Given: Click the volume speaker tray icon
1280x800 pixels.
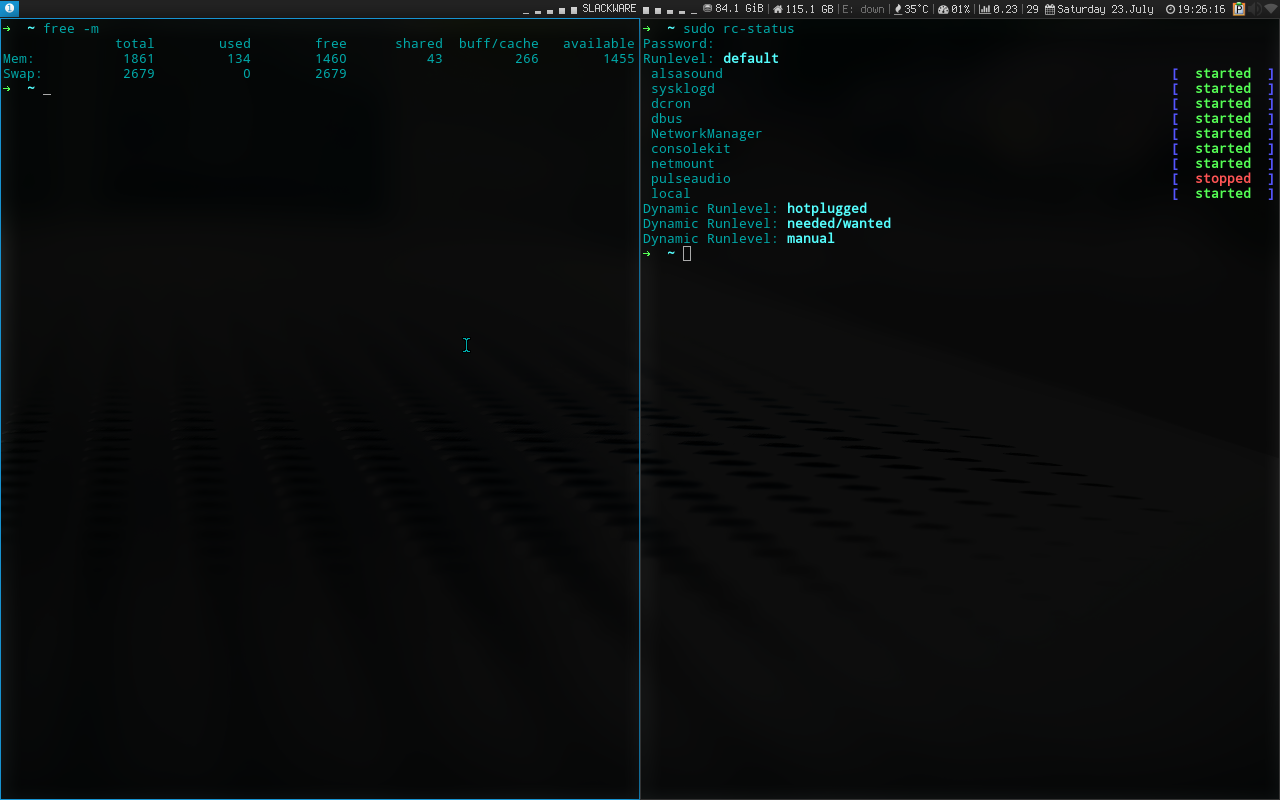Looking at the screenshot, I should (x=1254, y=9).
